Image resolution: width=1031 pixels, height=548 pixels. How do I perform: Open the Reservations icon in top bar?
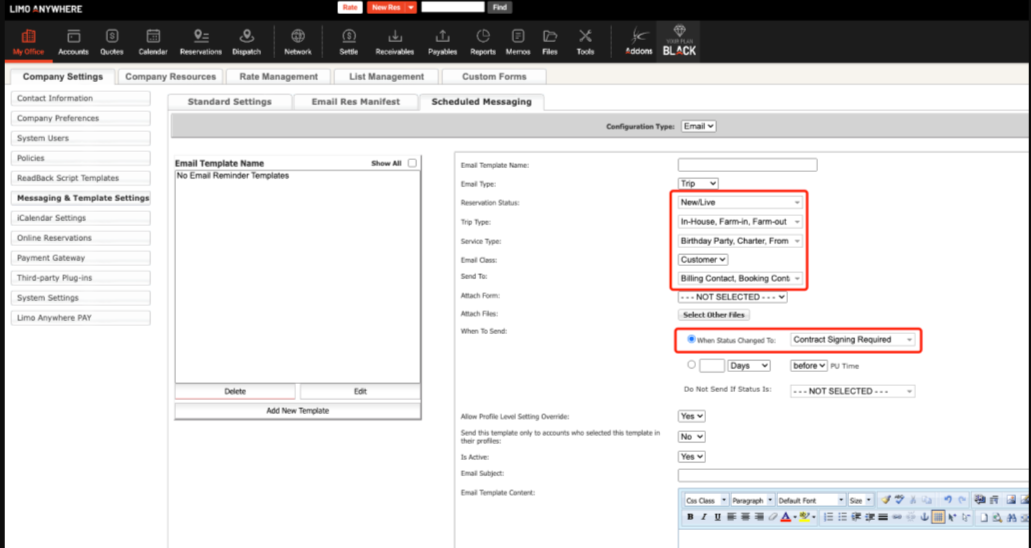[x=201, y=41]
